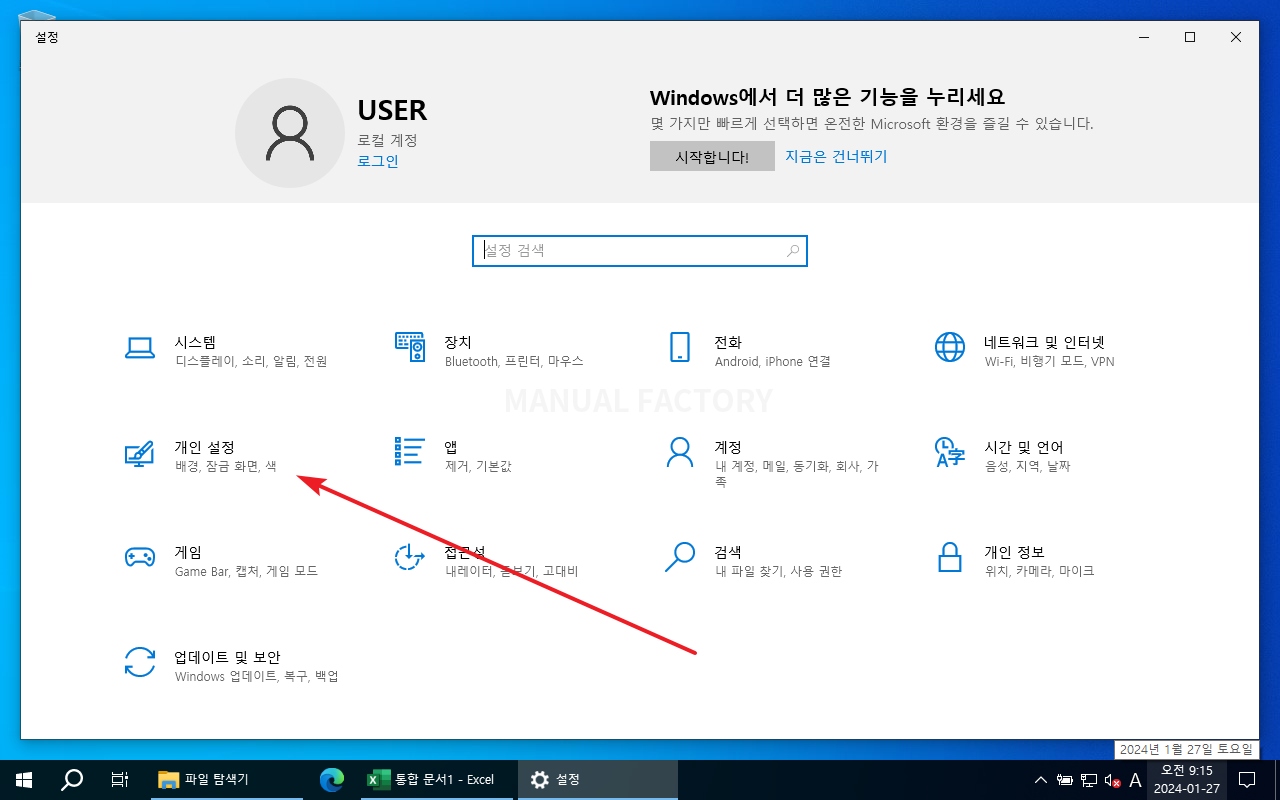Select the 시스템 category title
Screen dimensions: 1280x800
195,342
